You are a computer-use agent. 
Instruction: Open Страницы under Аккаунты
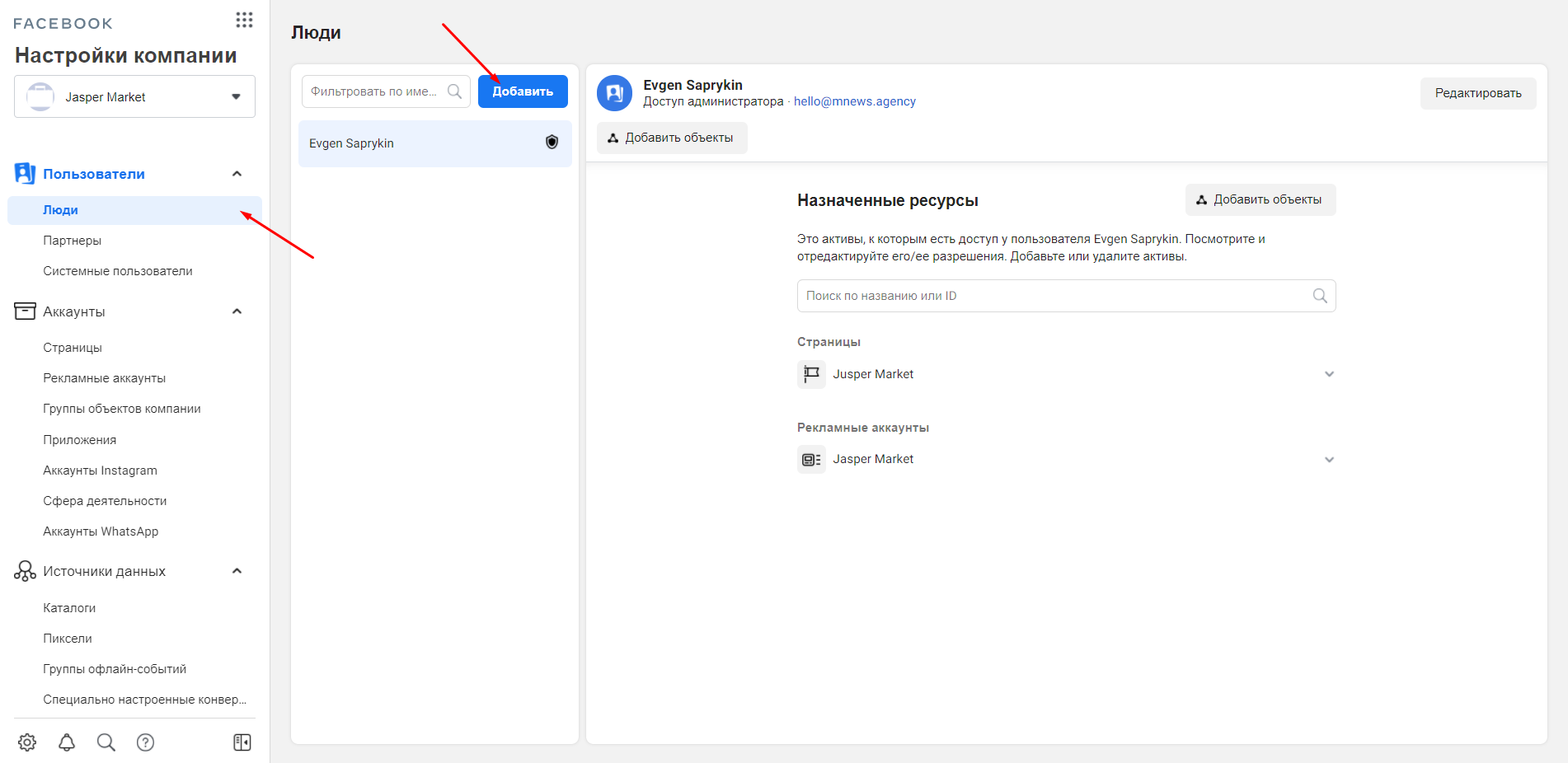(x=73, y=348)
